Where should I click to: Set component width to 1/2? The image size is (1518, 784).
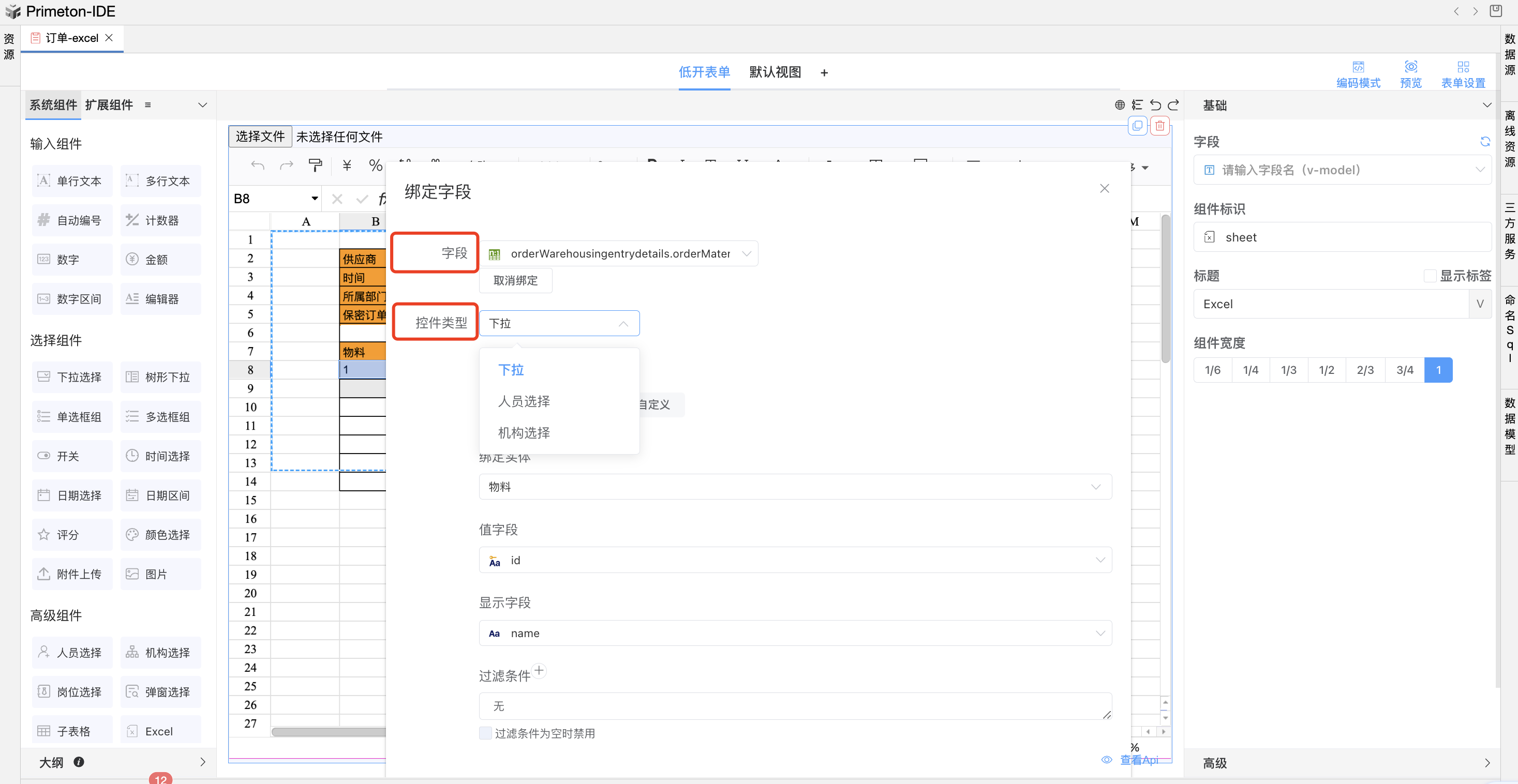coord(1326,370)
